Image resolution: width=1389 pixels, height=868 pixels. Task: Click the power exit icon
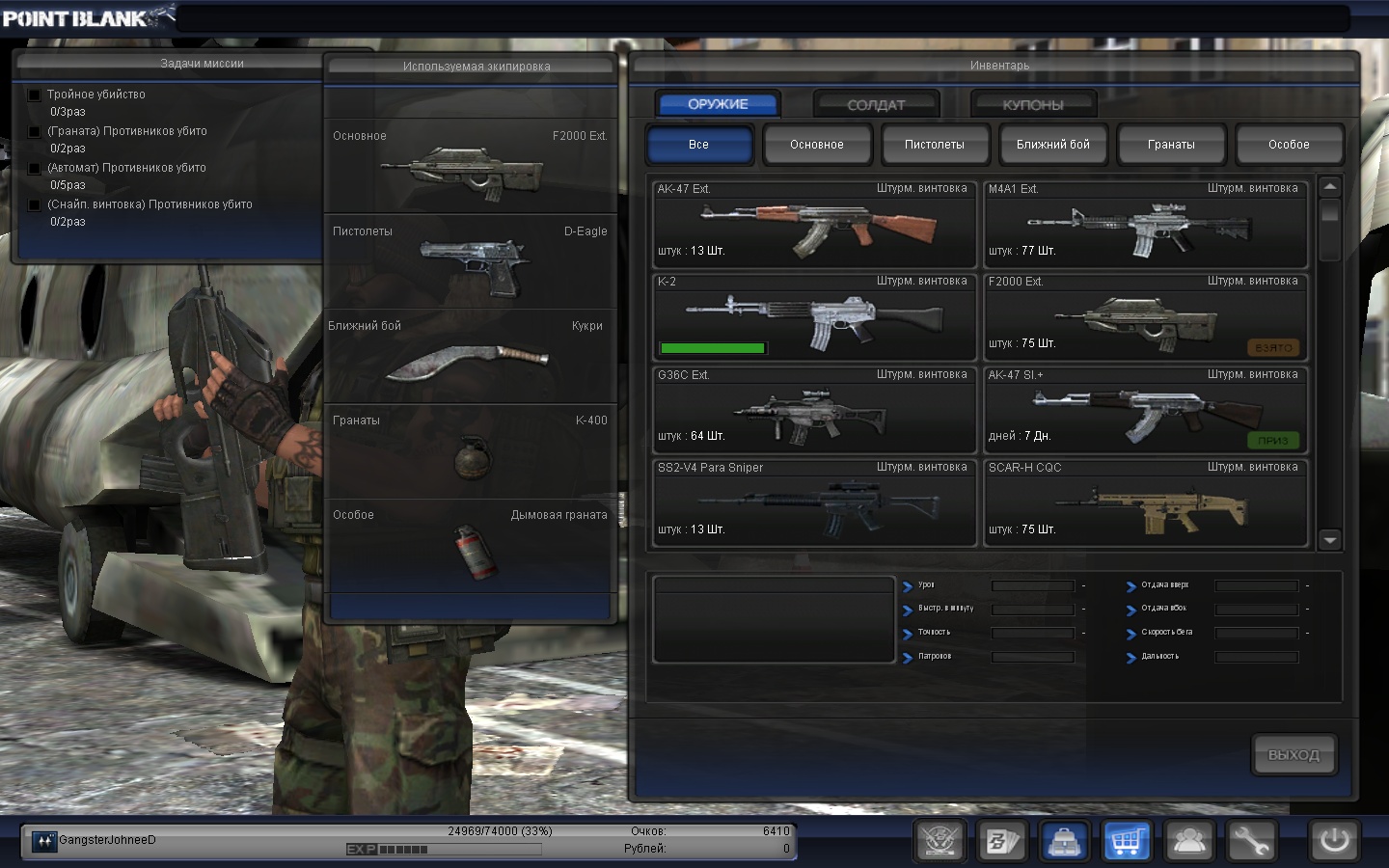click(1334, 841)
